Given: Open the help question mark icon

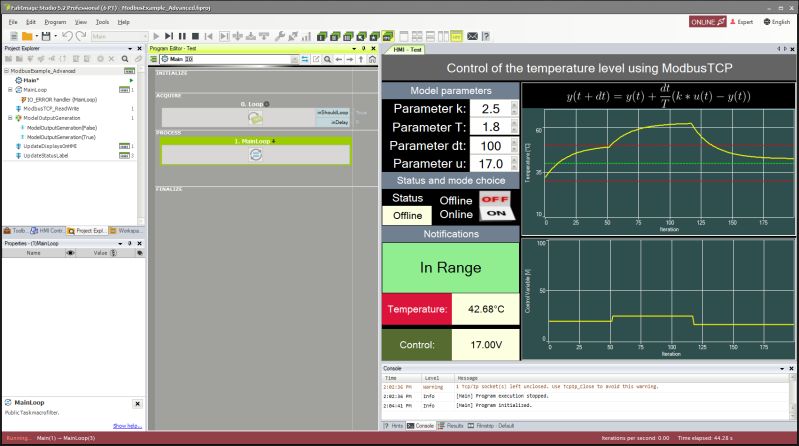Looking at the screenshot, I should (486, 36).
